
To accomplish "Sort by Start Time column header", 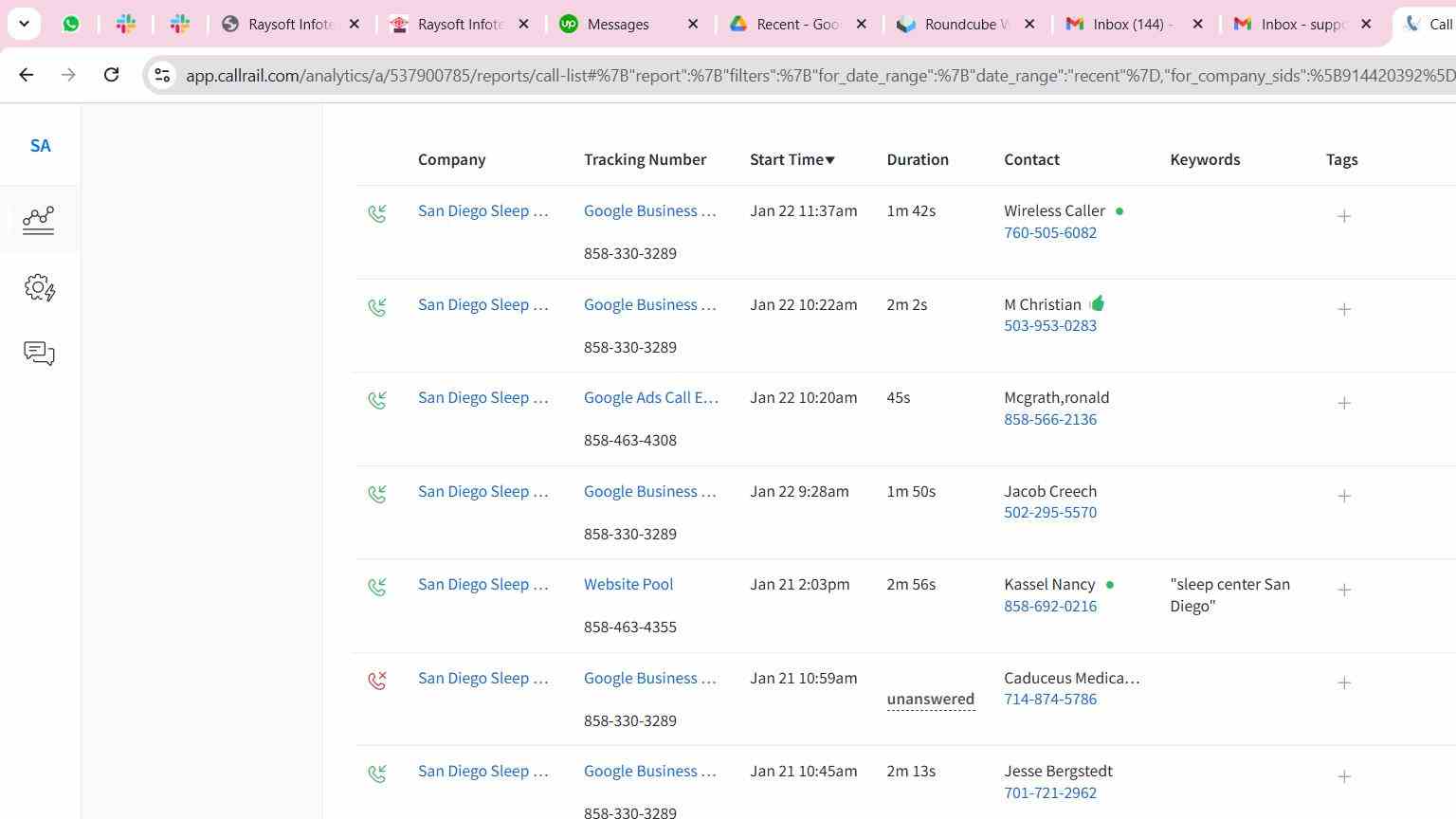I will 792,159.
